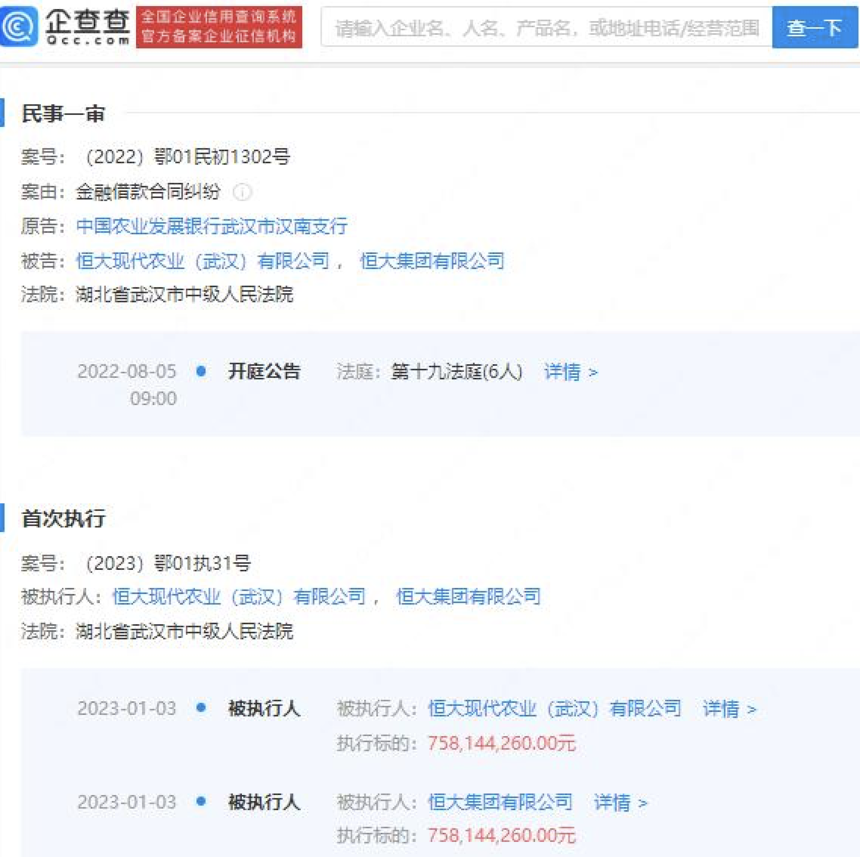Click the 全国企业信用查询系统 red banner
Viewport: 860px width, 857px height.
point(219,26)
